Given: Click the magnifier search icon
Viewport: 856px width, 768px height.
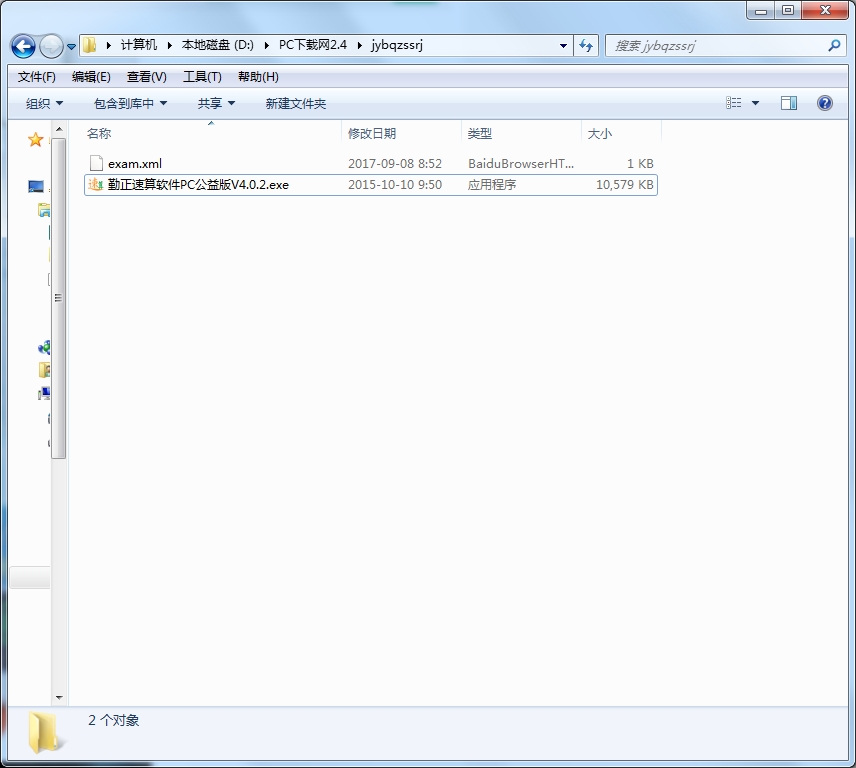Looking at the screenshot, I should pyautogui.click(x=834, y=46).
